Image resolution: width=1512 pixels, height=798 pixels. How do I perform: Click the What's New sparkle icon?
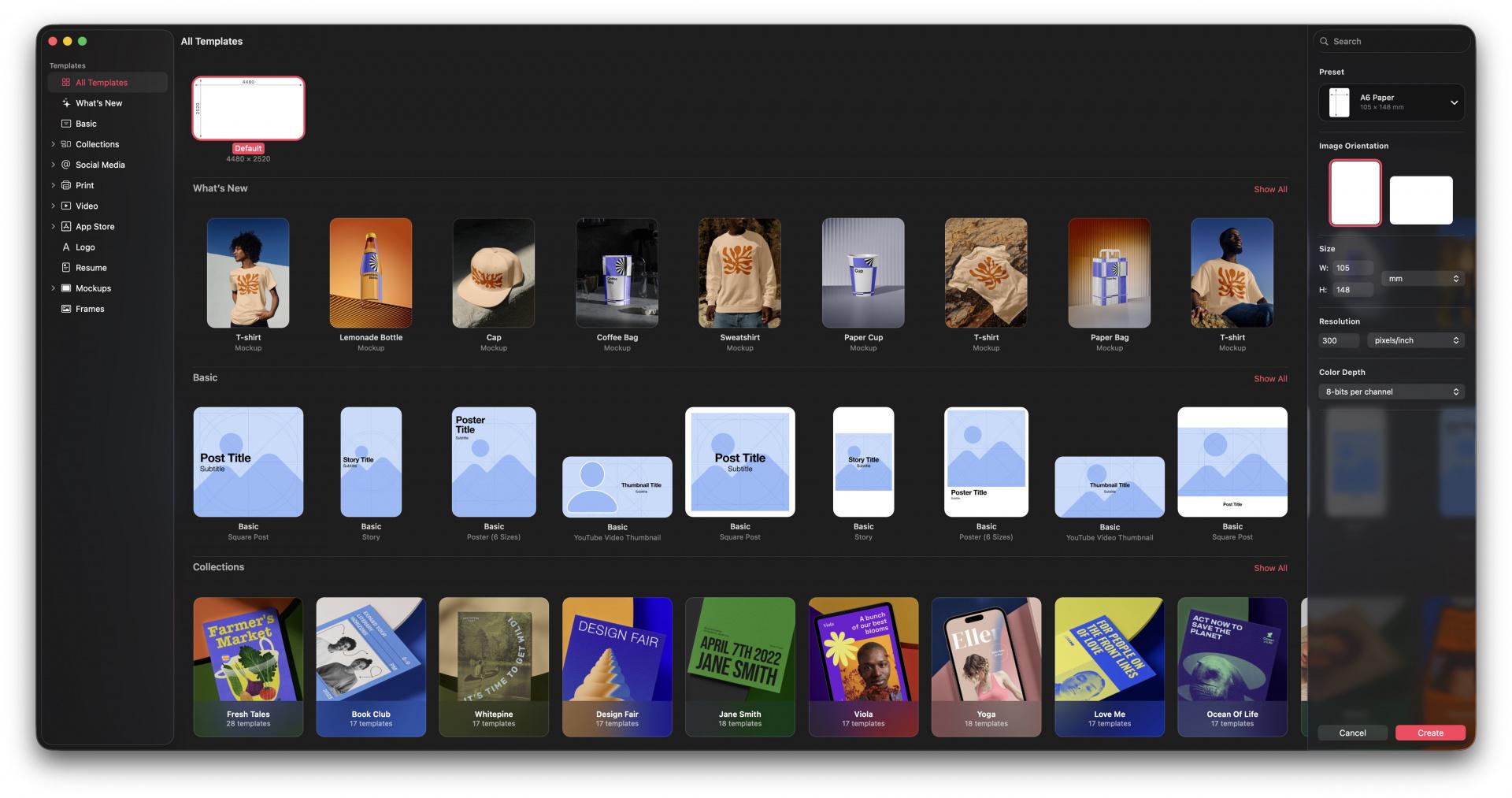pos(66,103)
